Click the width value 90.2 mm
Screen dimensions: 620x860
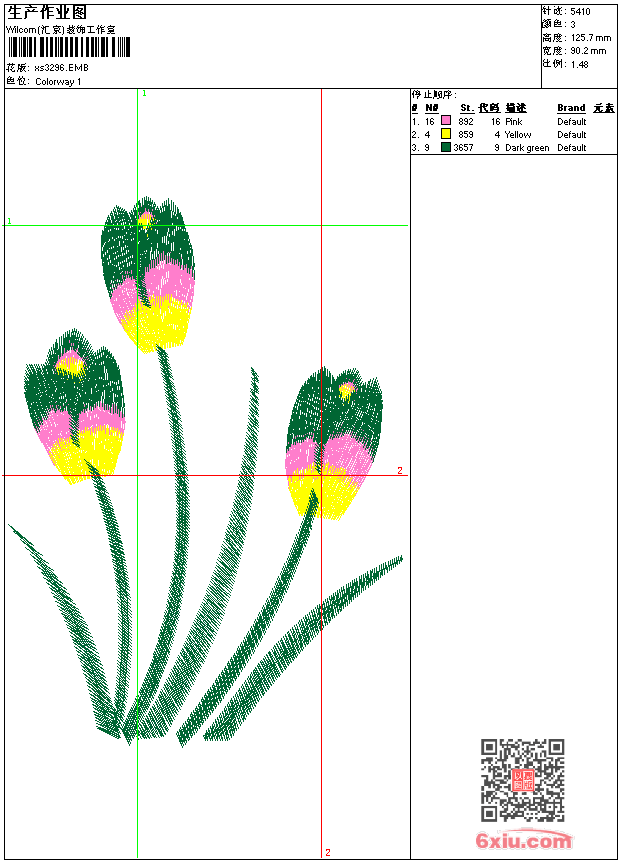pyautogui.click(x=589, y=51)
